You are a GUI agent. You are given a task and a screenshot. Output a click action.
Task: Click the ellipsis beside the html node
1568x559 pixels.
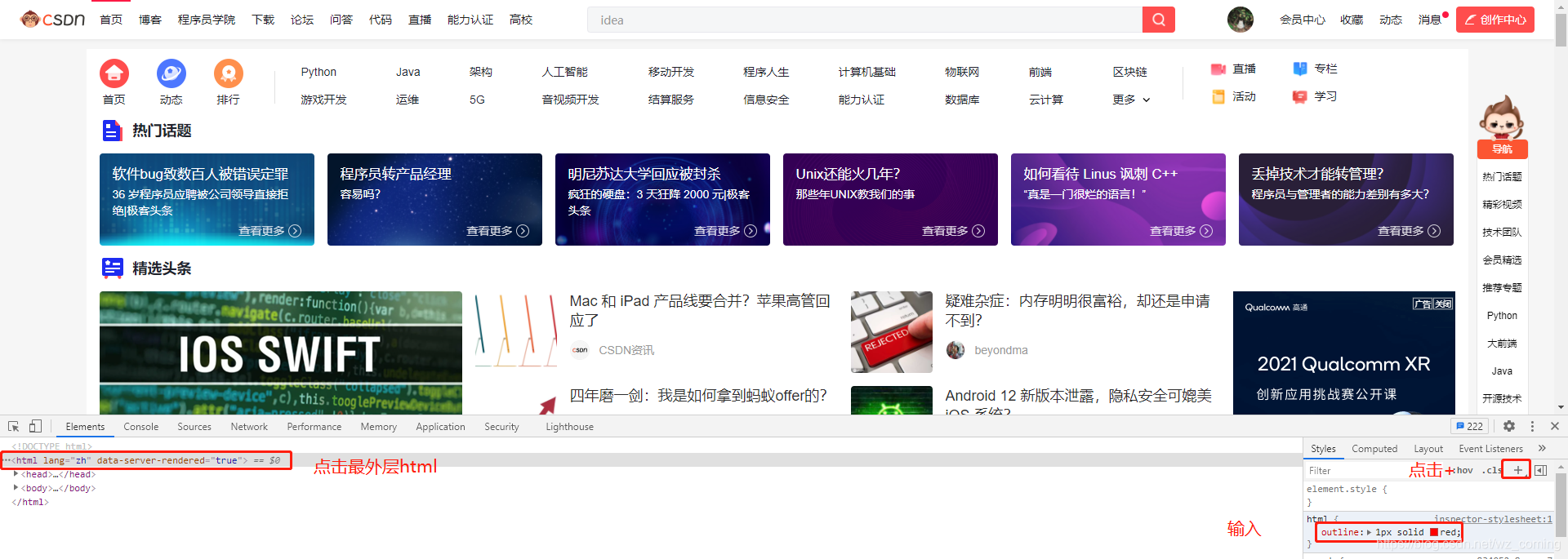7,460
